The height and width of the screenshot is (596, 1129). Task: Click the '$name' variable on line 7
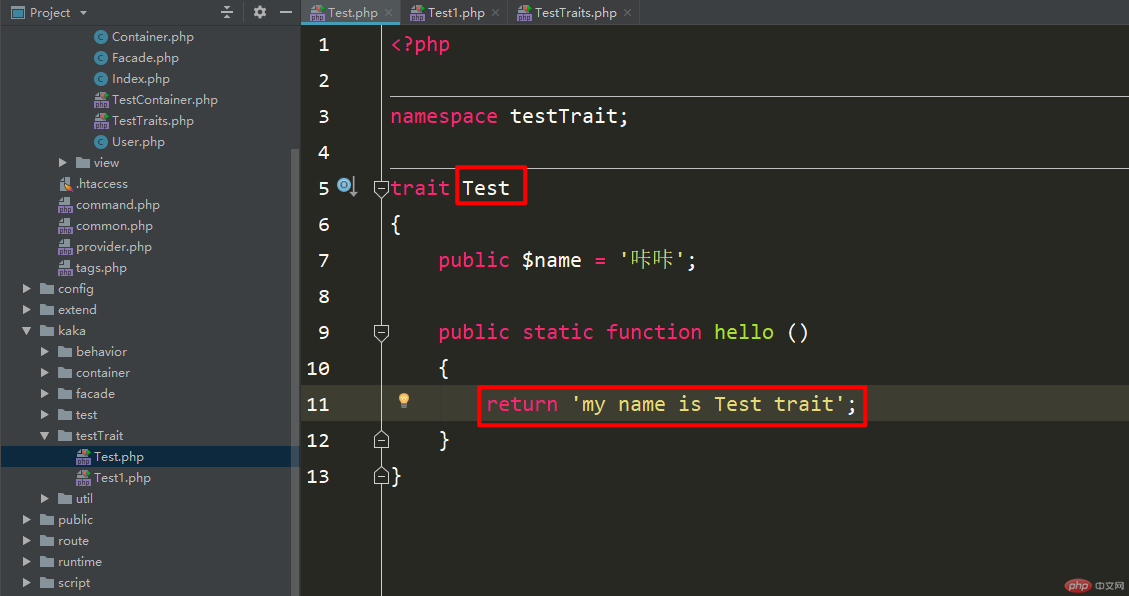(x=552, y=261)
